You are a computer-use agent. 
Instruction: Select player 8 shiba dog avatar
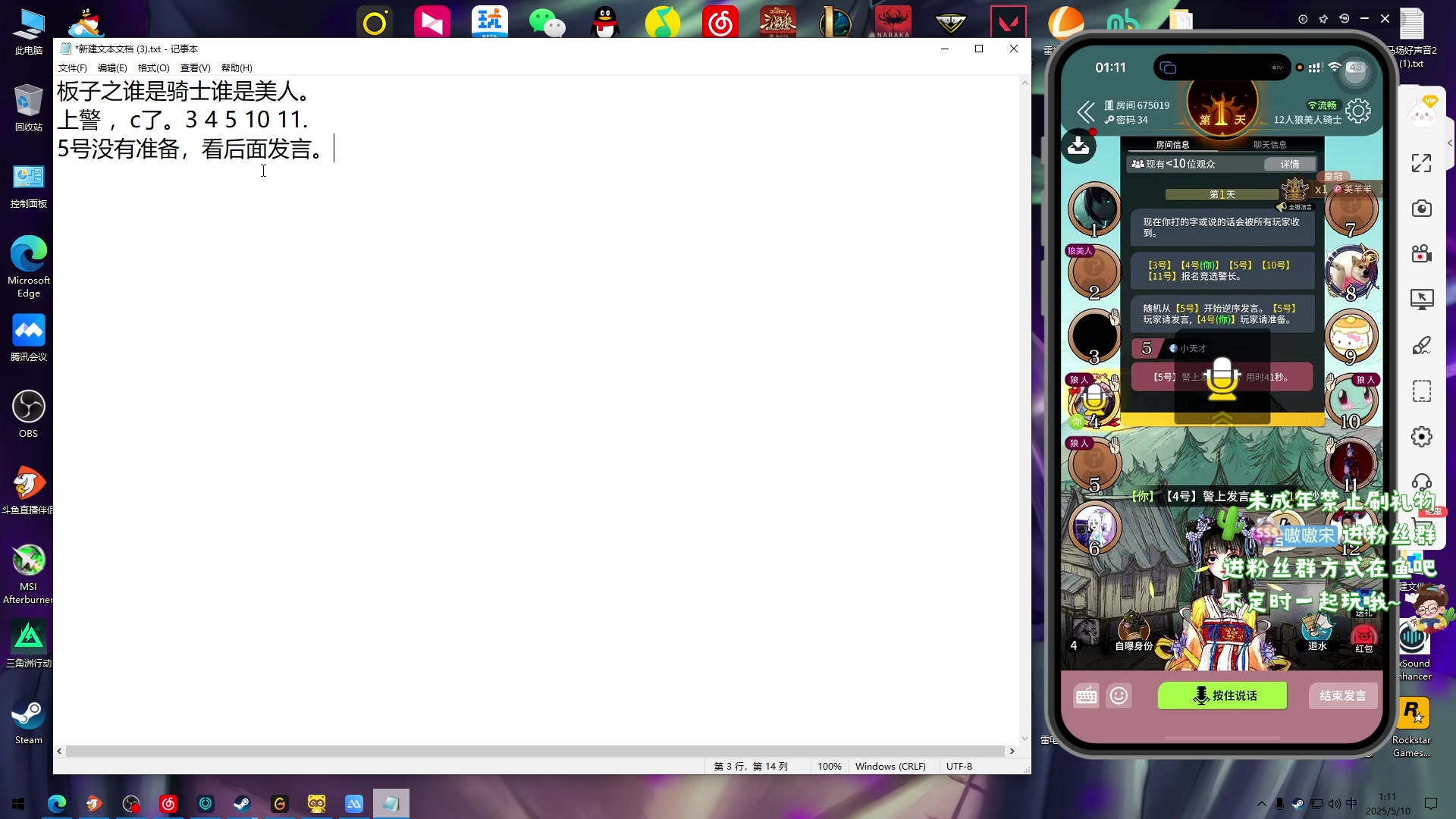tap(1351, 271)
